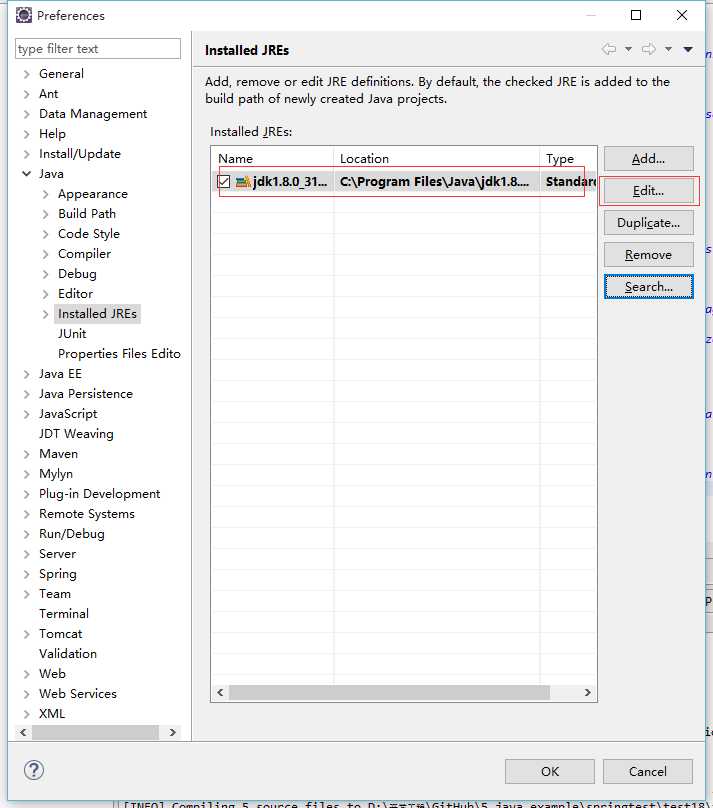The width and height of the screenshot is (713, 808).
Task: Expand the General tree node
Action: pos(27,74)
